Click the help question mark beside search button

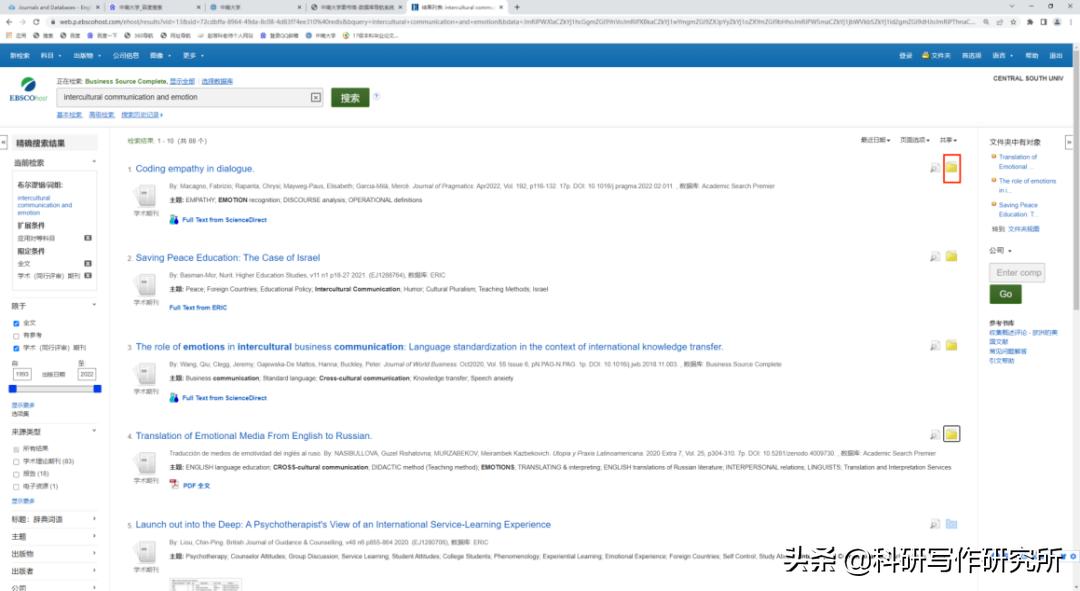point(376,96)
